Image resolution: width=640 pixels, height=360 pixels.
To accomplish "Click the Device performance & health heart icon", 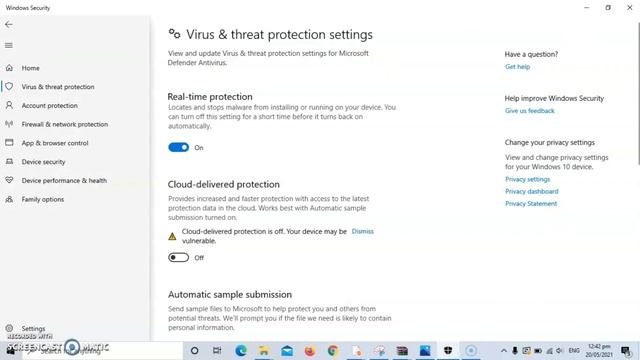I will point(9,180).
